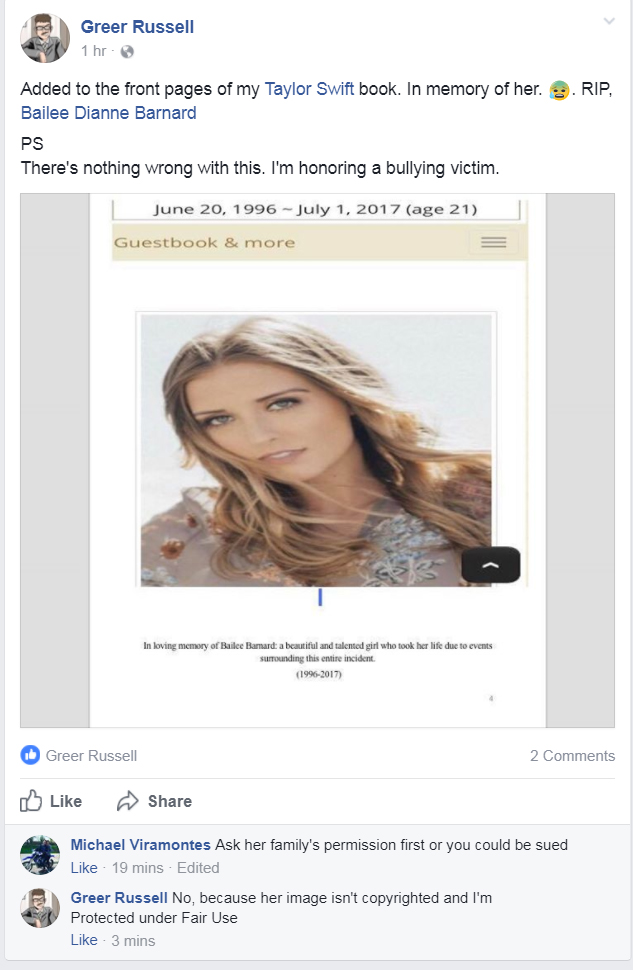Screen dimensions: 633x970
Task: Open the Taylor Swift tagged link
Action: (309, 89)
